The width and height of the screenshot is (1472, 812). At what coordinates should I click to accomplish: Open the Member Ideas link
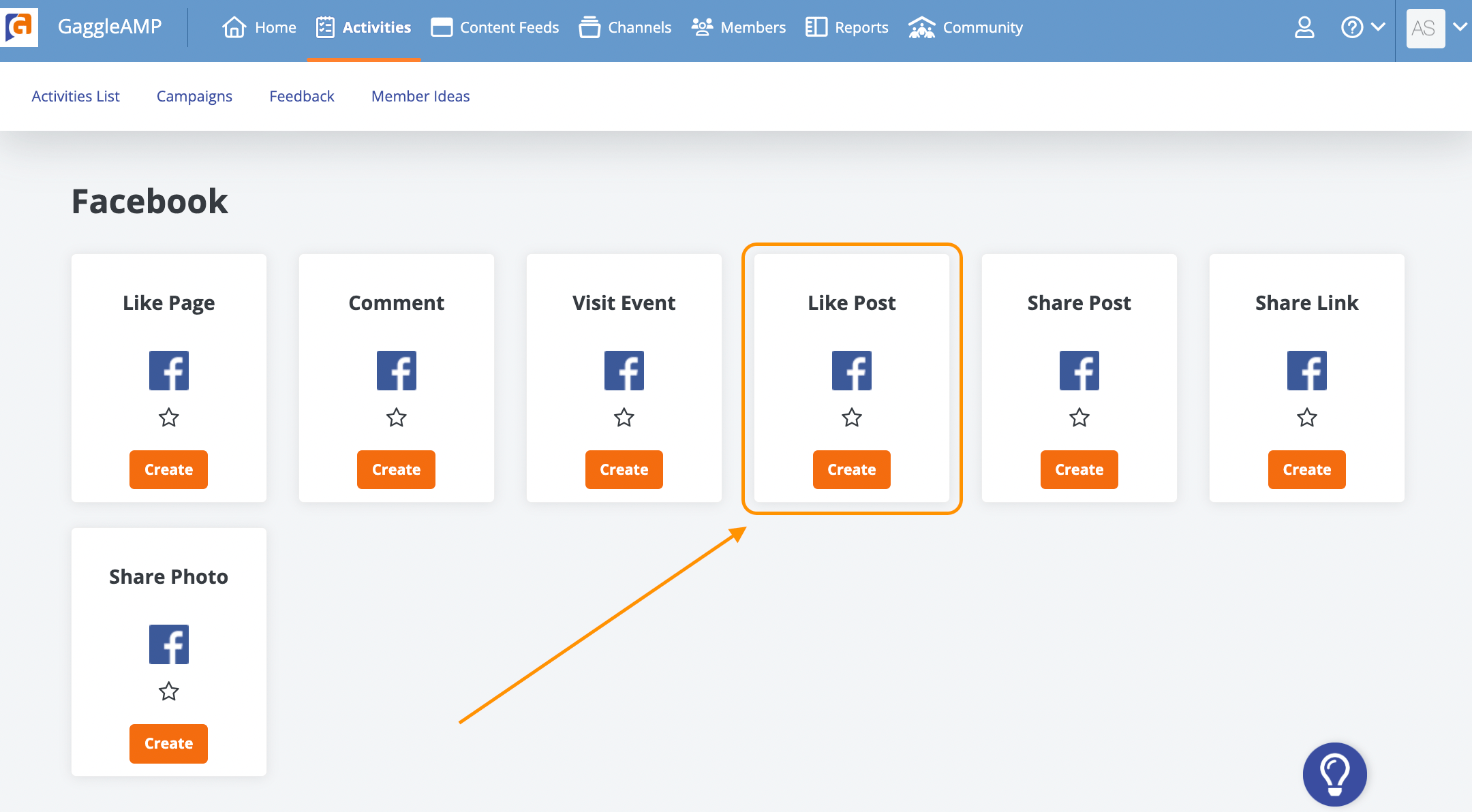pyautogui.click(x=420, y=96)
